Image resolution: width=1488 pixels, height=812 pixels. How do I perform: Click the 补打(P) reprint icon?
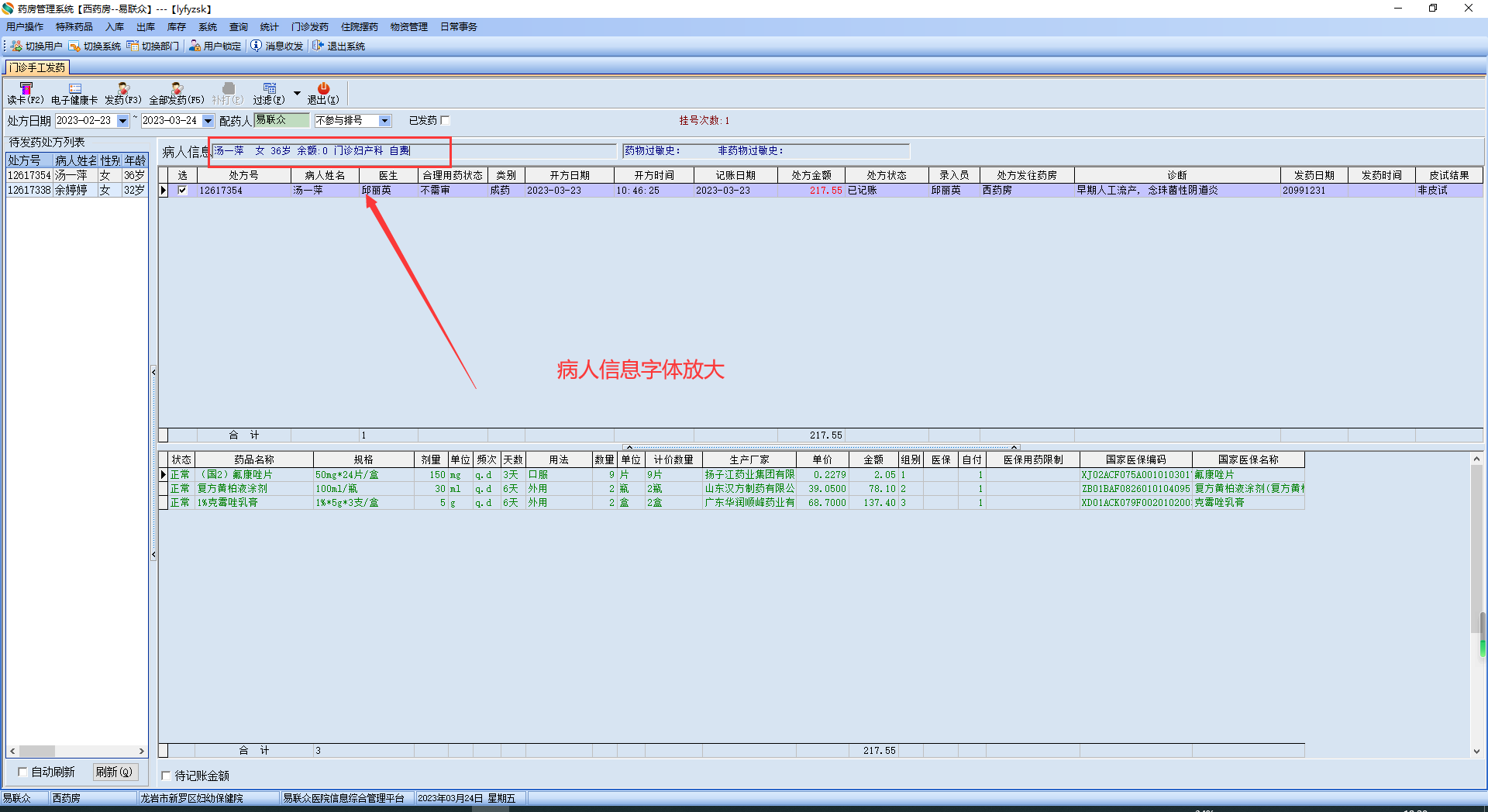coord(228,88)
